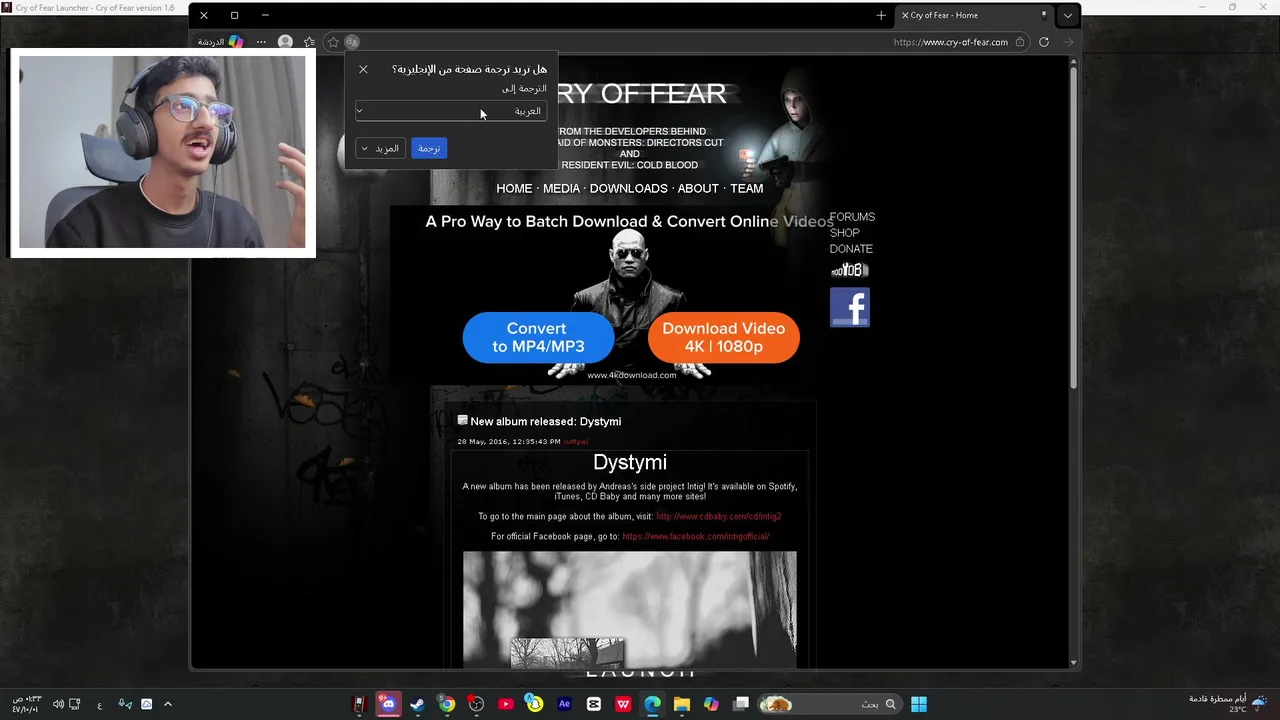This screenshot has height=720, width=1280.
Task: Click the blue translate button
Action: pos(429,148)
